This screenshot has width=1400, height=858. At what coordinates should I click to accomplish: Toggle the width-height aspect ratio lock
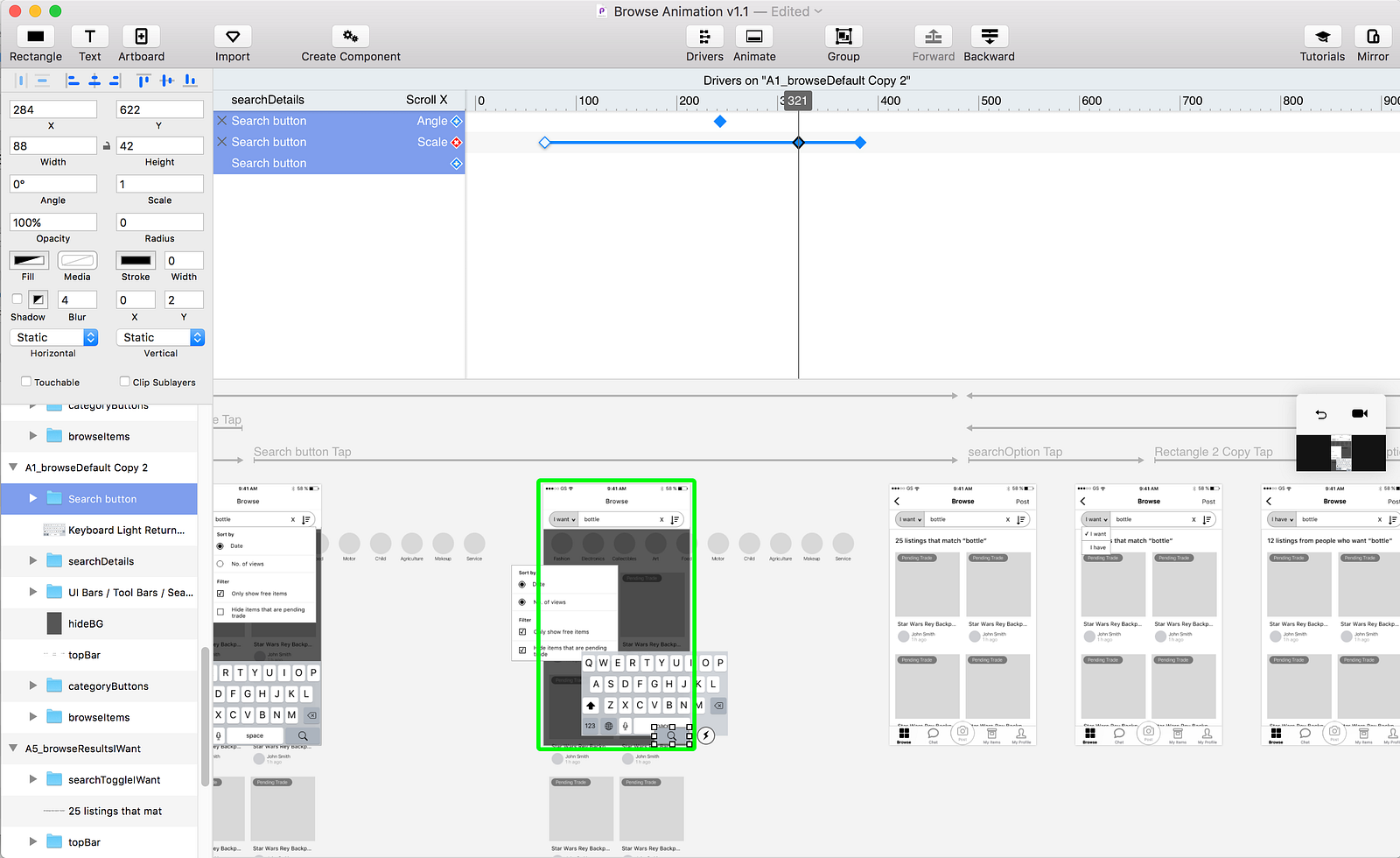tap(107, 146)
